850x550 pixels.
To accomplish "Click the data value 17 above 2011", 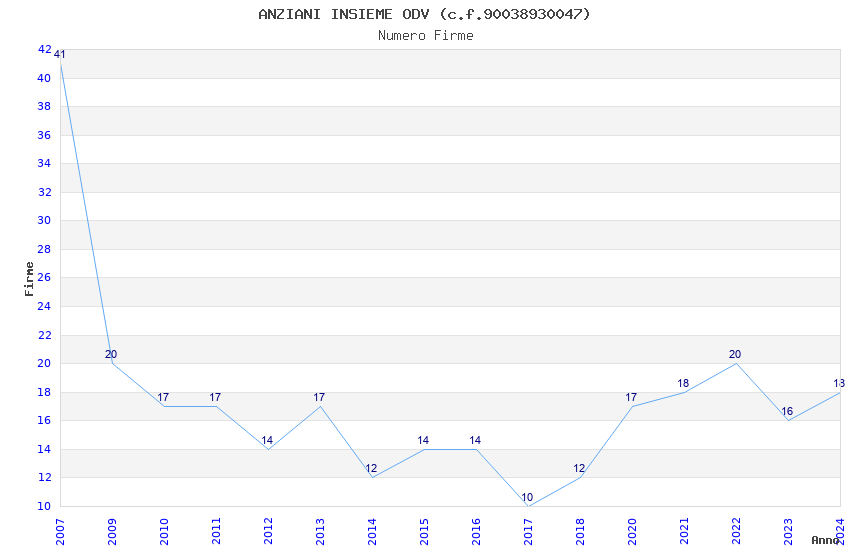I will click(215, 397).
